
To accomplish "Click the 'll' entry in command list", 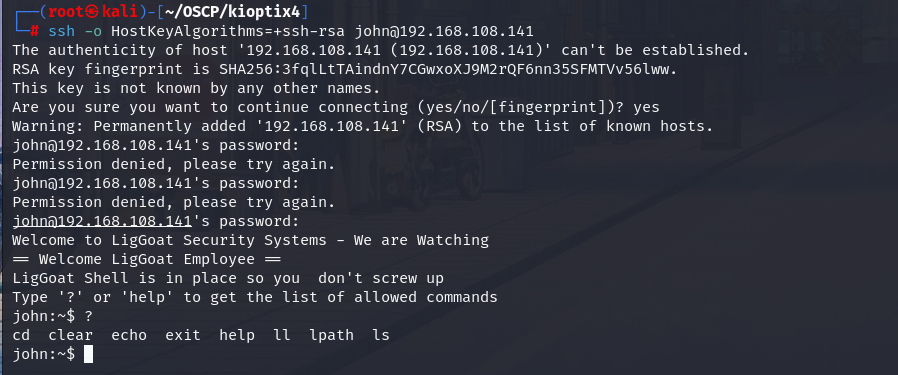I will (282, 335).
